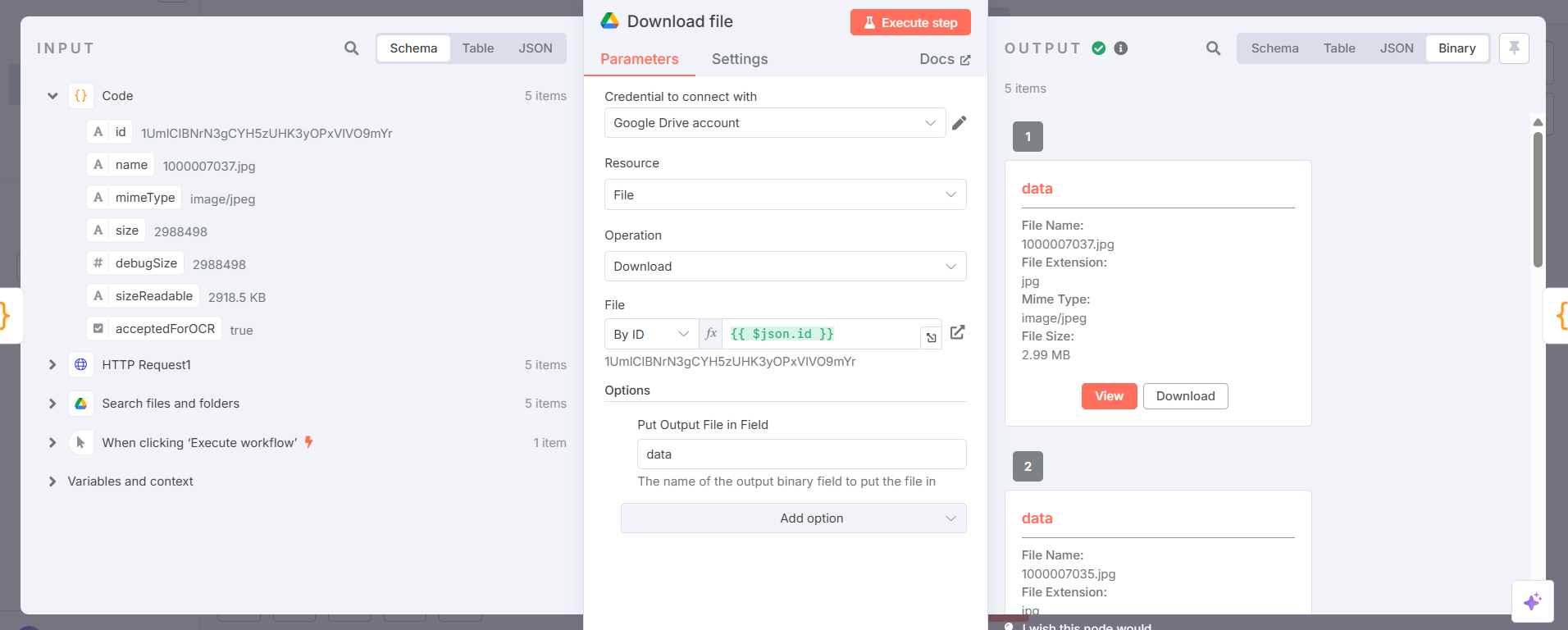Switch File field to fx expression mode
This screenshot has width=1568, height=630.
(x=711, y=334)
